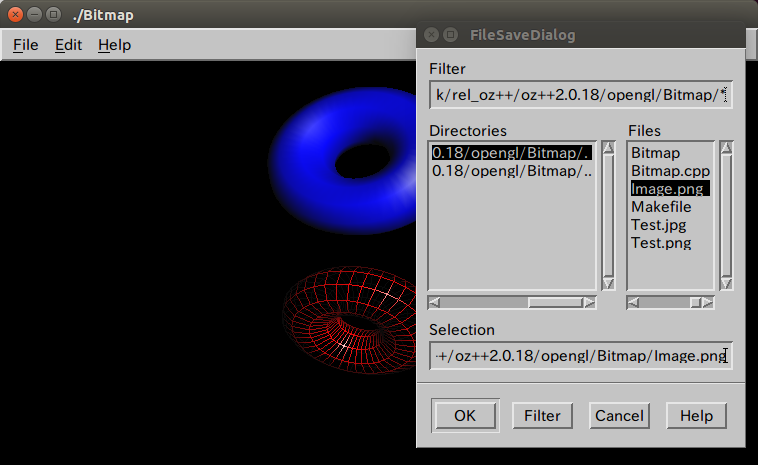Click the Files horizontal scrollbar thumb
This screenshot has height=465, width=758.
point(695,303)
